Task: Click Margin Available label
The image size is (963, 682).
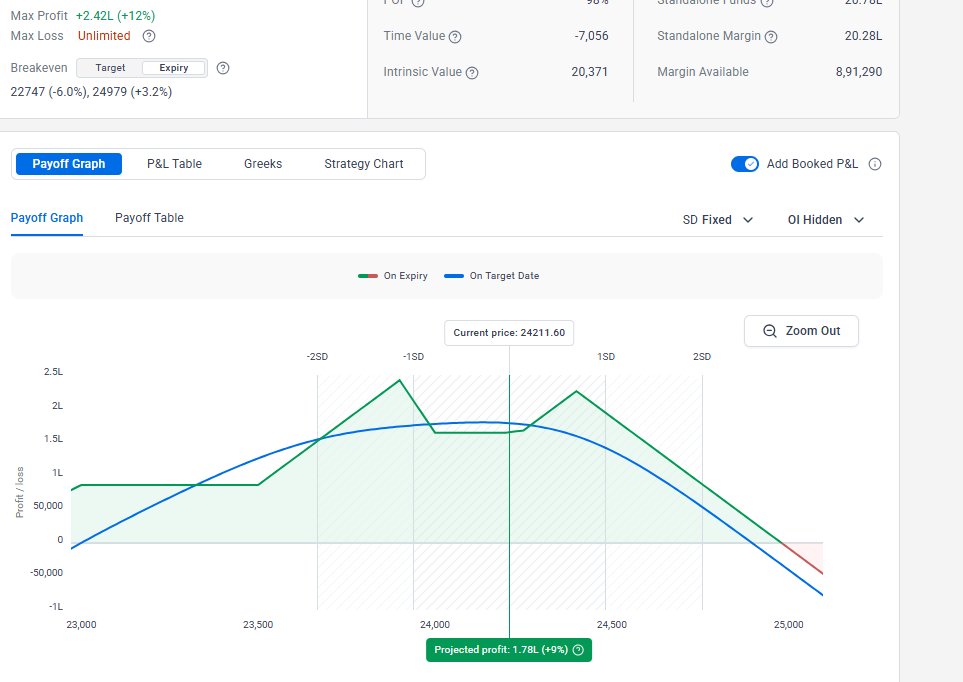Action: (x=703, y=73)
